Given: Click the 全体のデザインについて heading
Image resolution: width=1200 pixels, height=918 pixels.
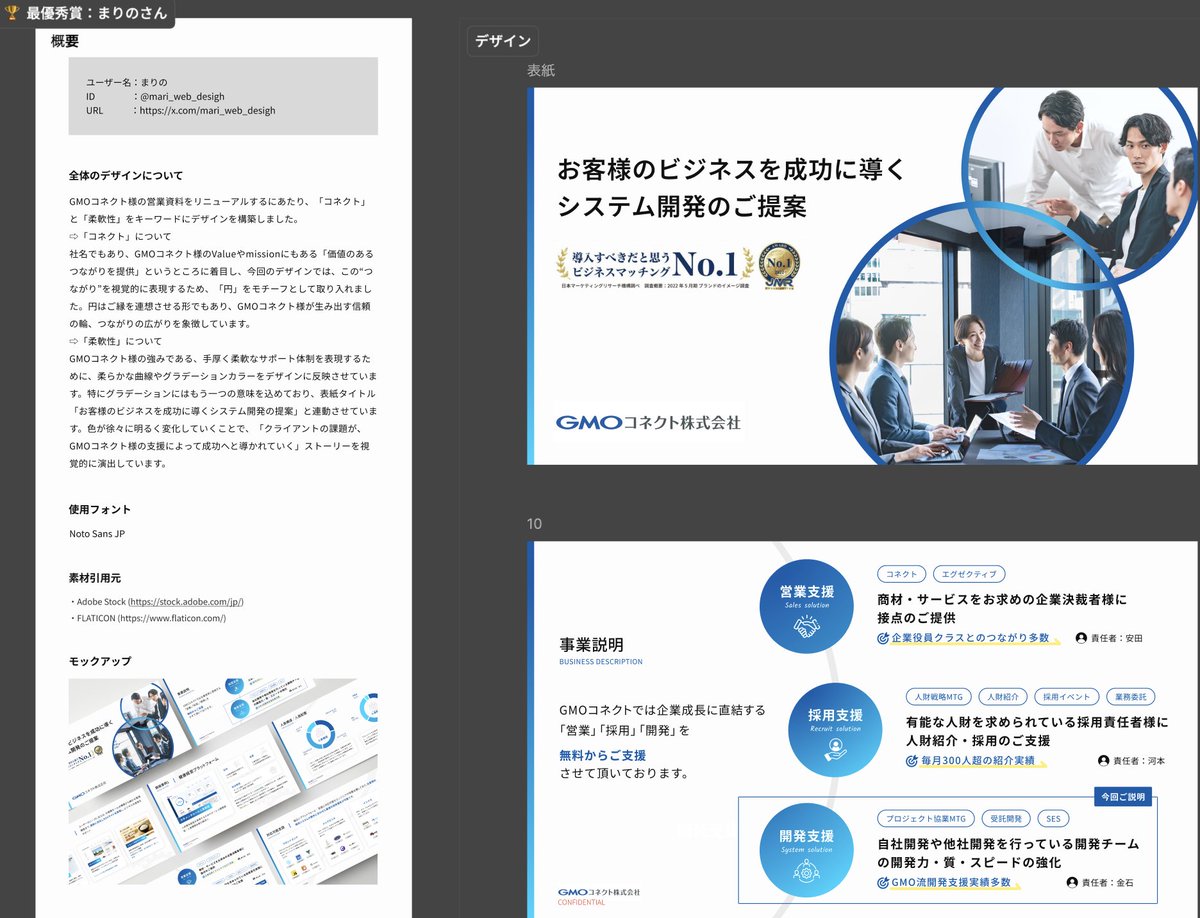Looking at the screenshot, I should pyautogui.click(x=126, y=175).
